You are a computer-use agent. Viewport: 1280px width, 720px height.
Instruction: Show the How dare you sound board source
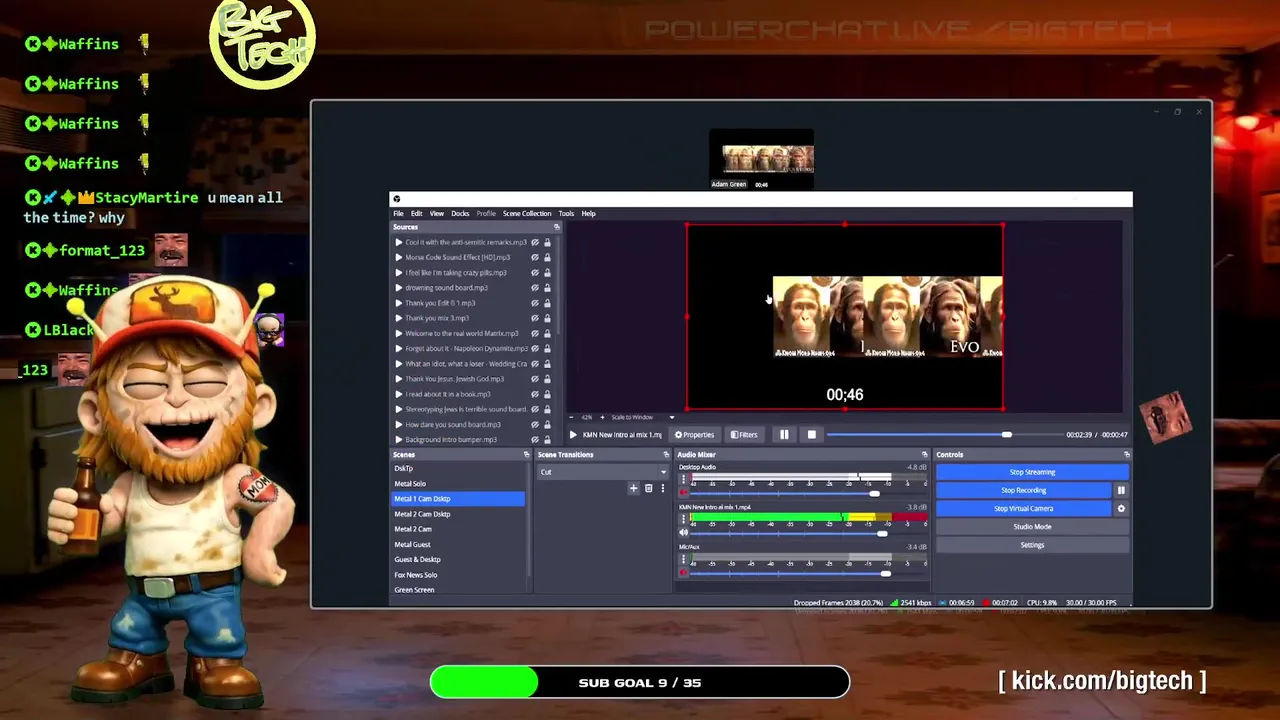535,424
